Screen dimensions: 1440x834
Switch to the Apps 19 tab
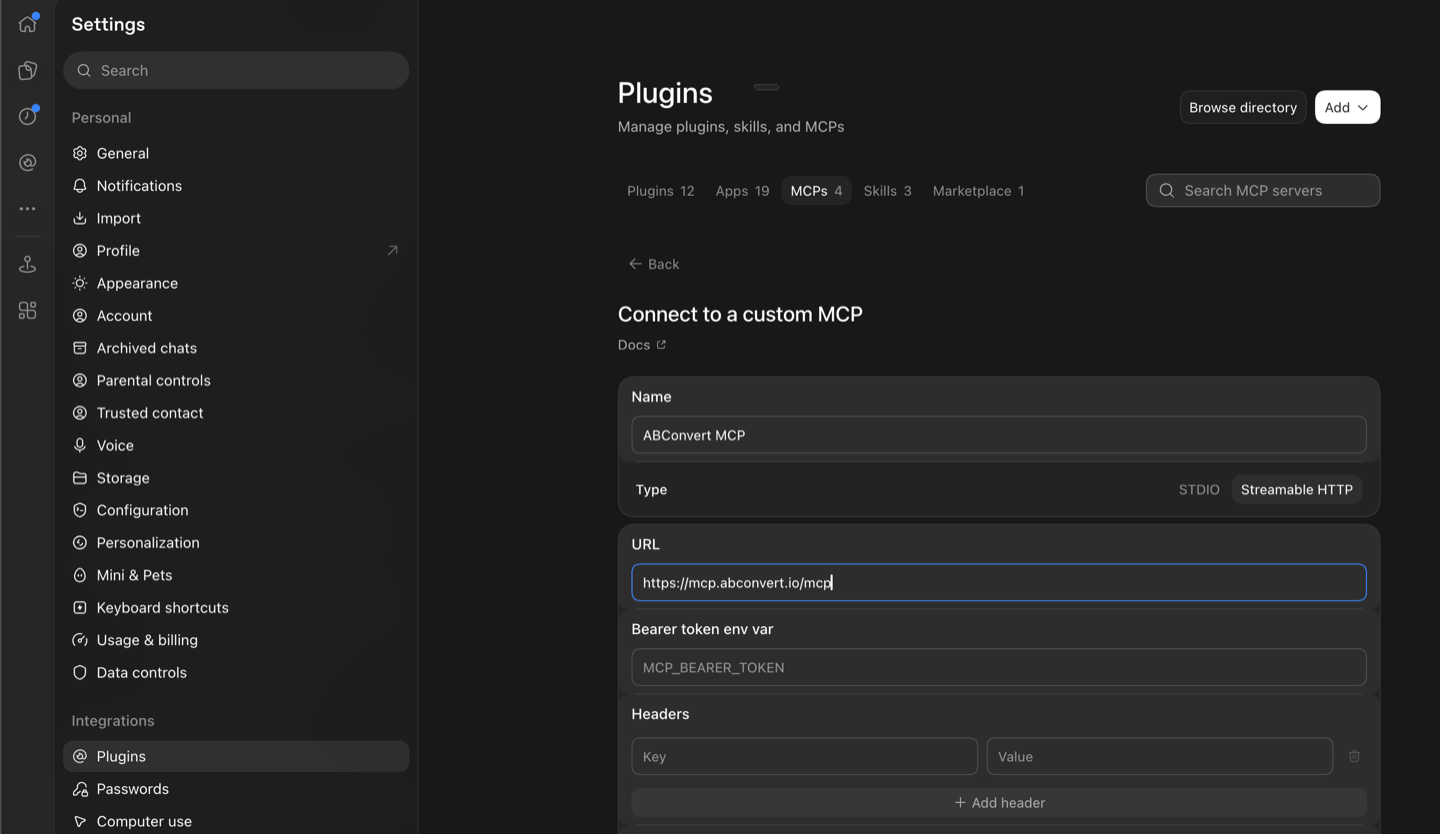click(742, 190)
